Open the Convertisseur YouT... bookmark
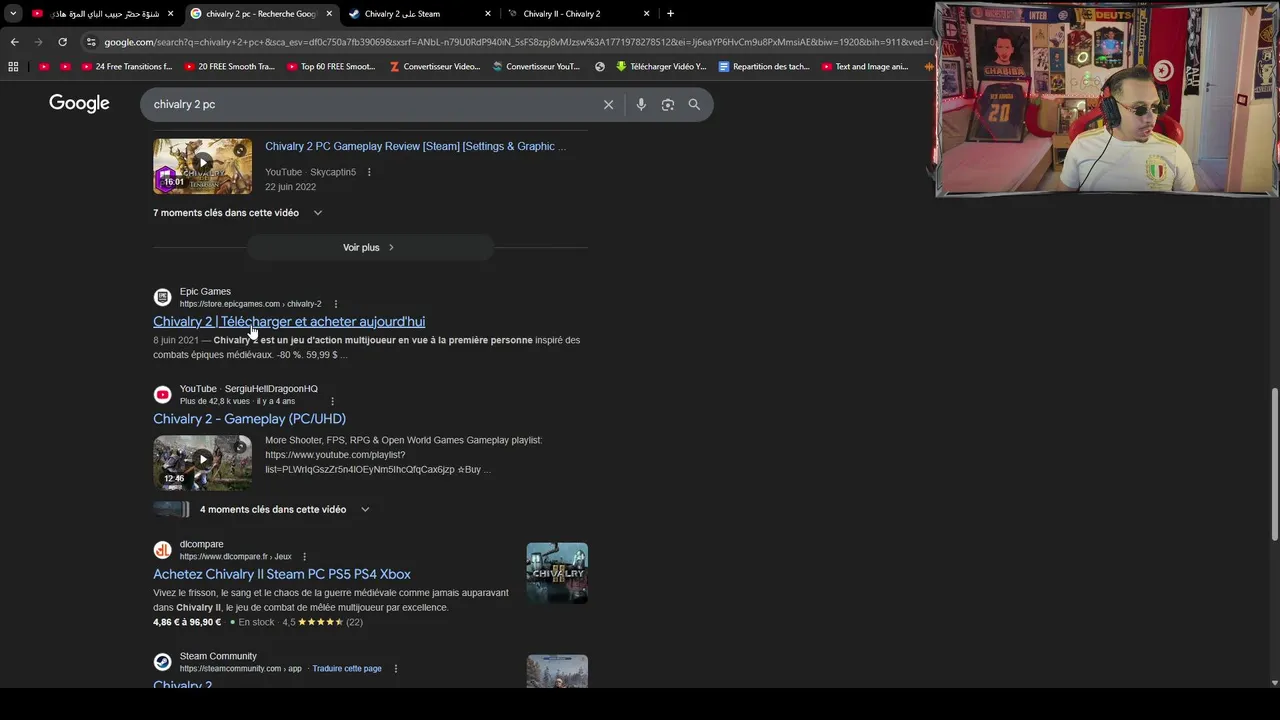This screenshot has height=720, width=1280. [537, 67]
